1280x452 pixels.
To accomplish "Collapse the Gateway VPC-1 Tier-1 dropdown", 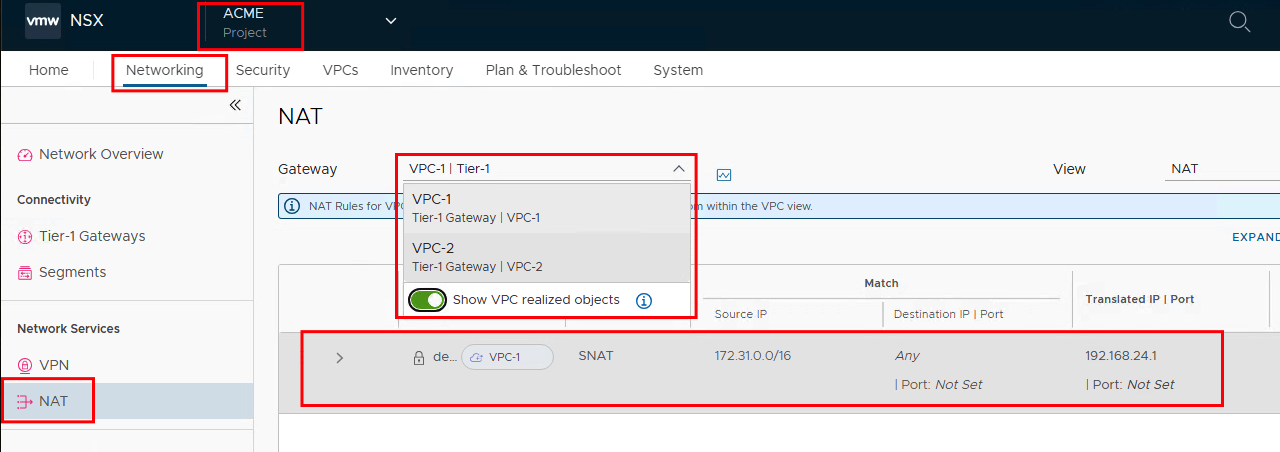I will [x=678, y=168].
